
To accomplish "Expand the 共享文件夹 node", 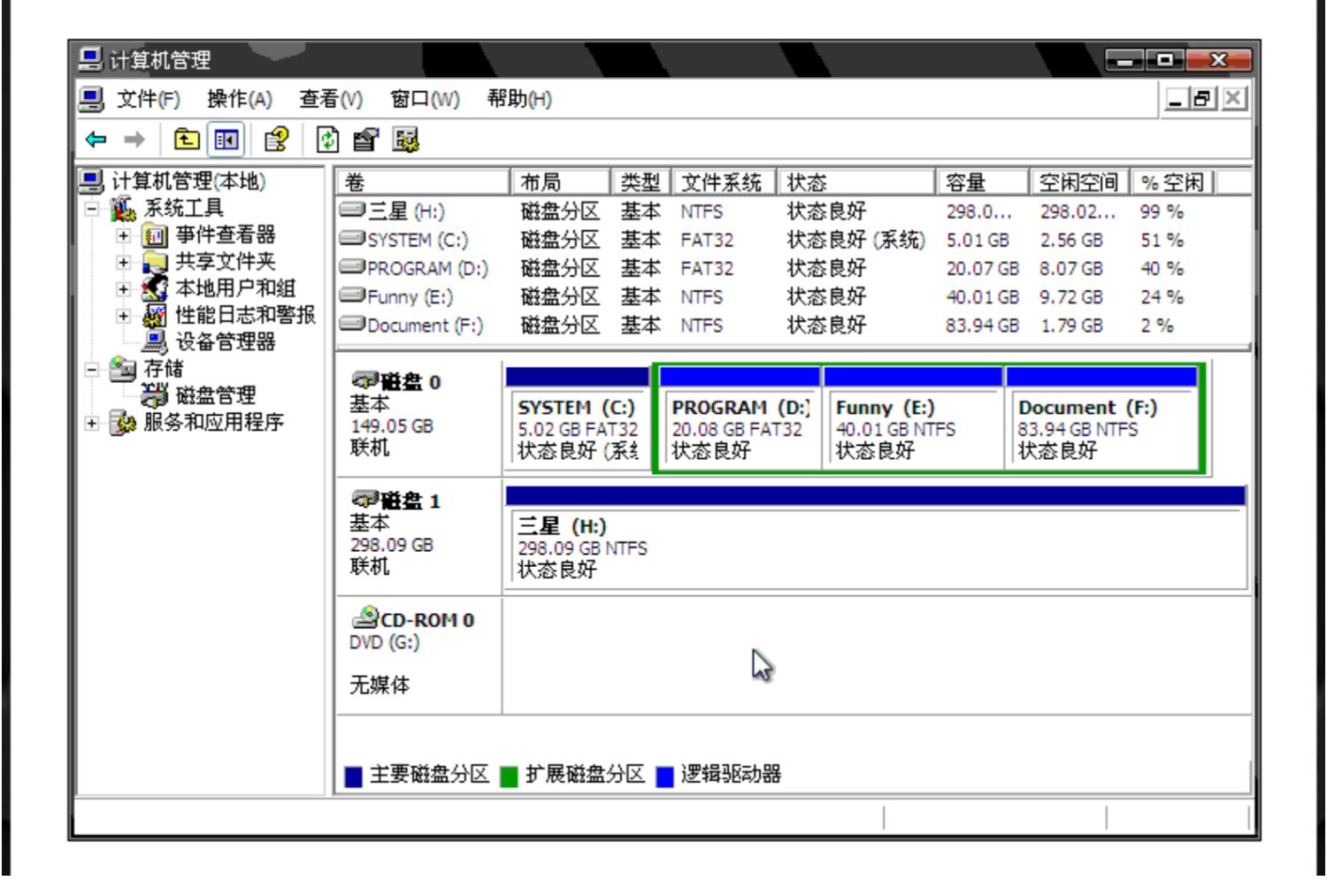I will [x=124, y=263].
